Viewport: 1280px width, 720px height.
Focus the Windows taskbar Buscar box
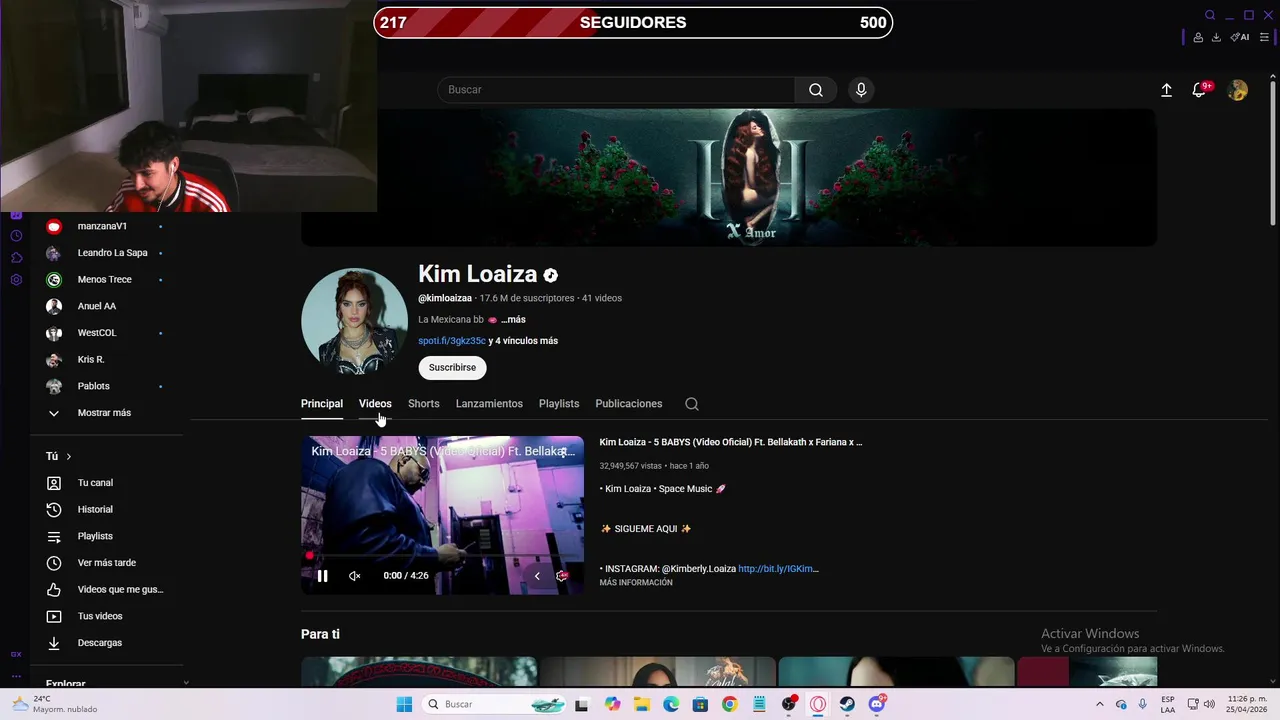pyautogui.click(x=495, y=704)
